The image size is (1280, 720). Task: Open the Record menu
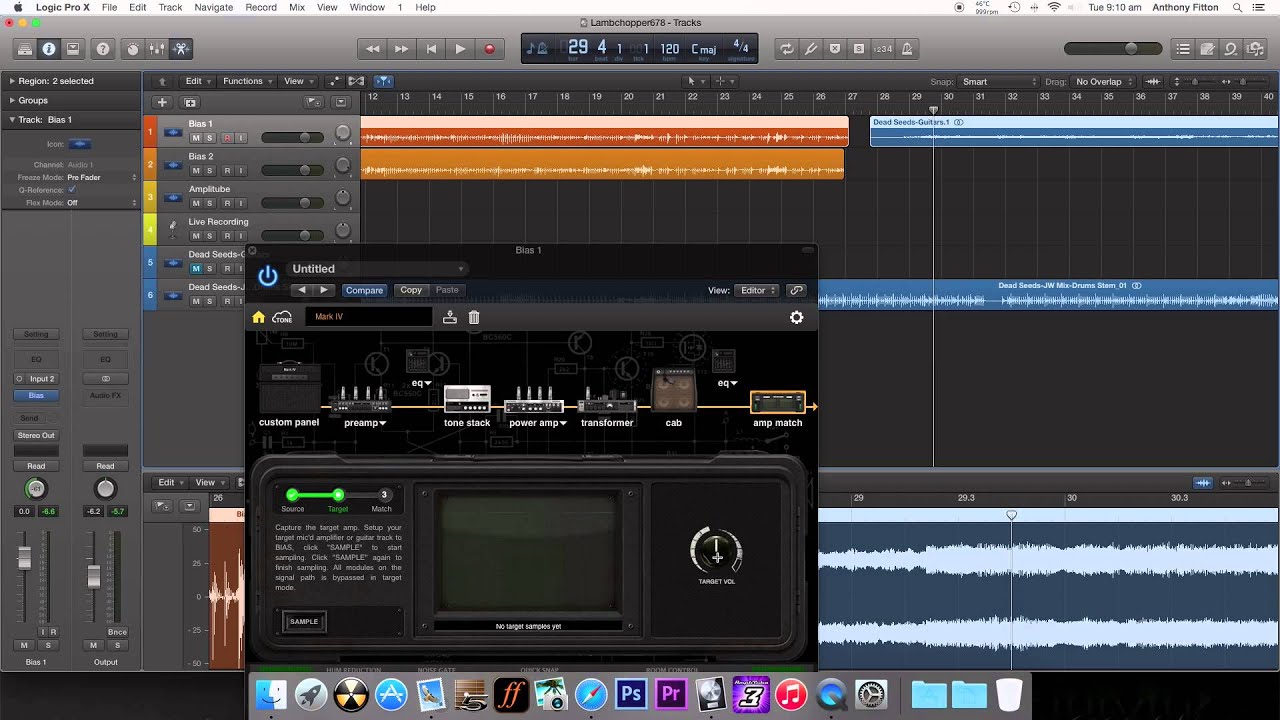pos(261,7)
